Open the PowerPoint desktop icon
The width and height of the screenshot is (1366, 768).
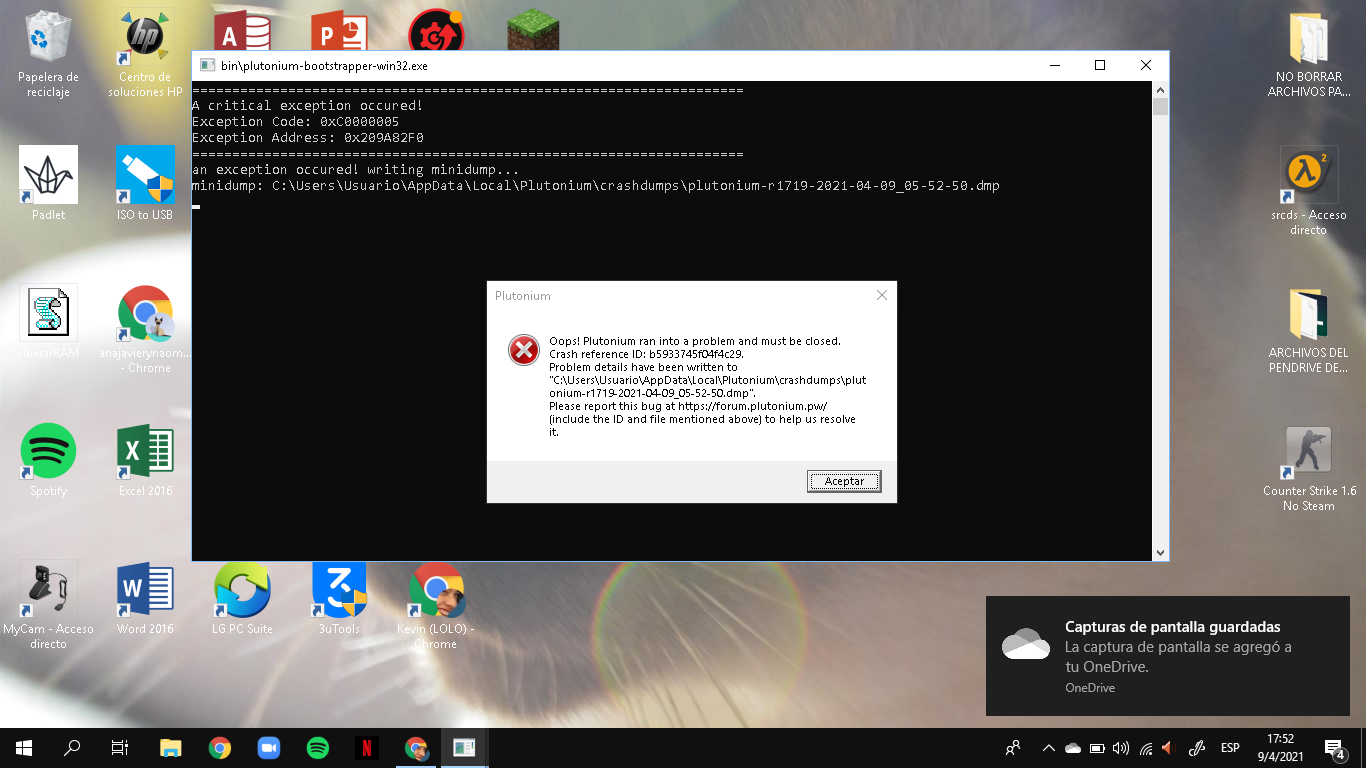(341, 30)
